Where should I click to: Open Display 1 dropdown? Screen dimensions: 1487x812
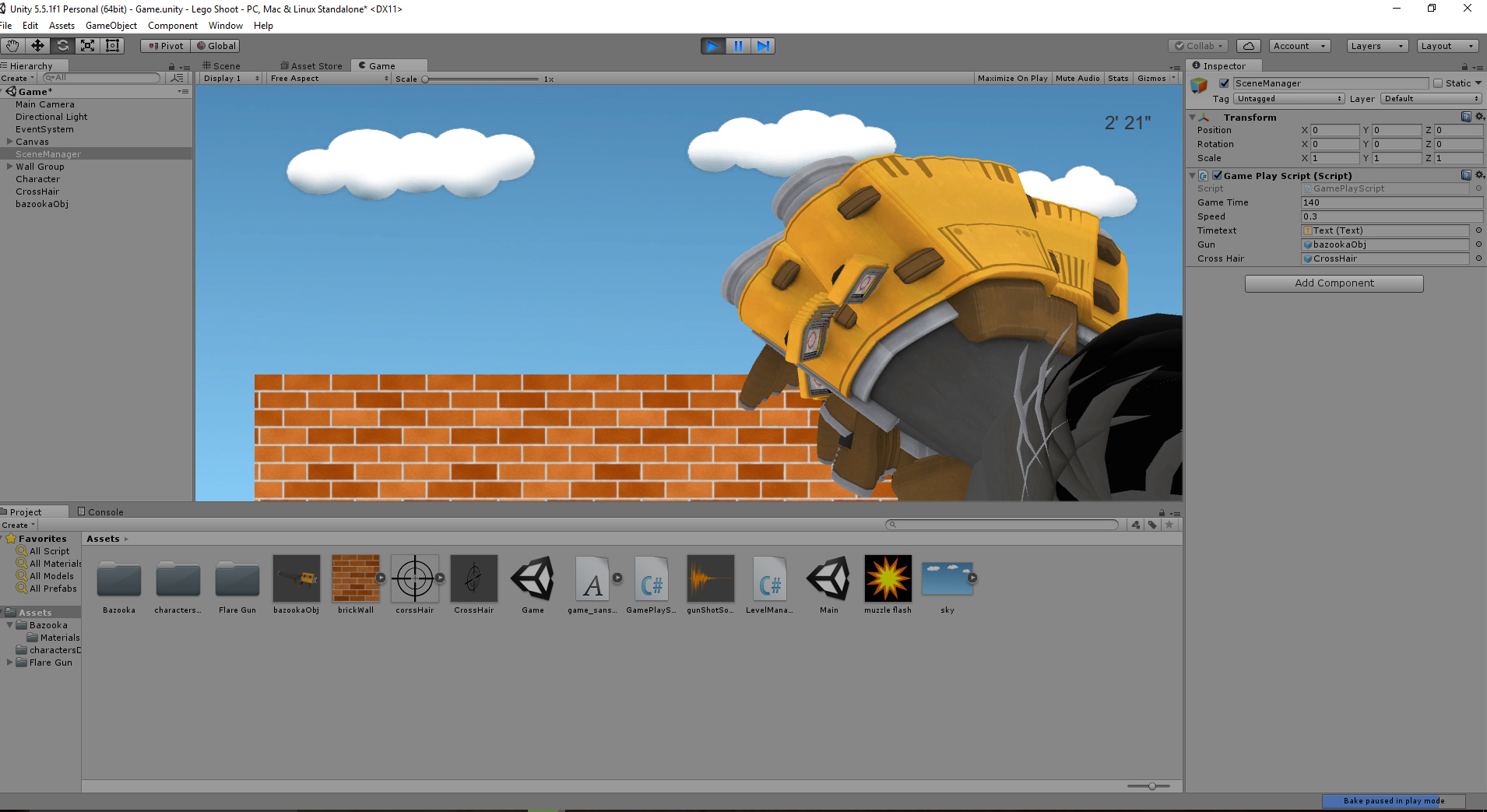click(231, 78)
